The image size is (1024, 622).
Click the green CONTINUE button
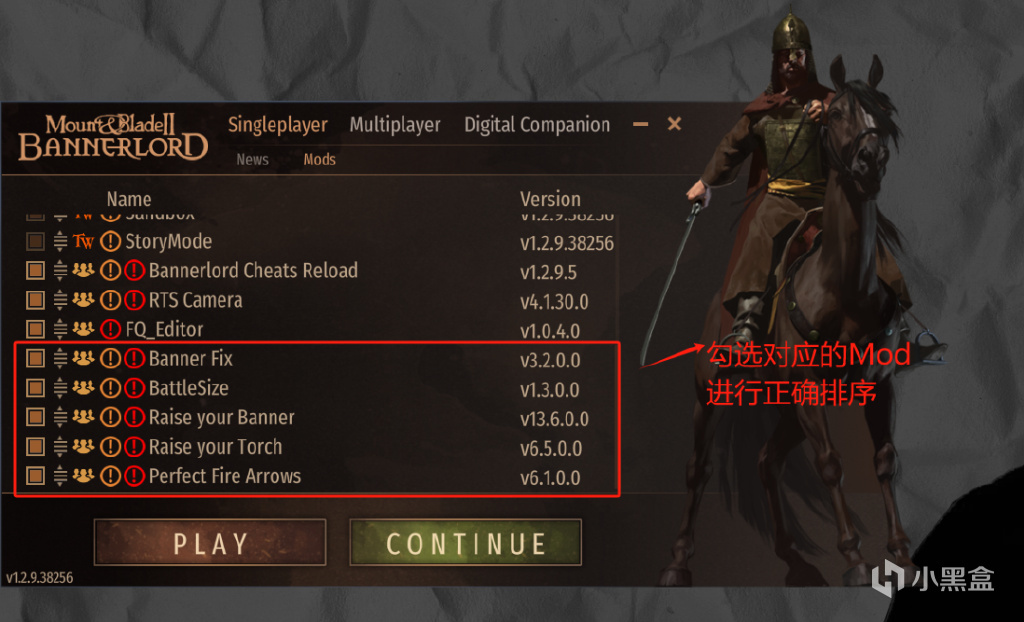466,542
